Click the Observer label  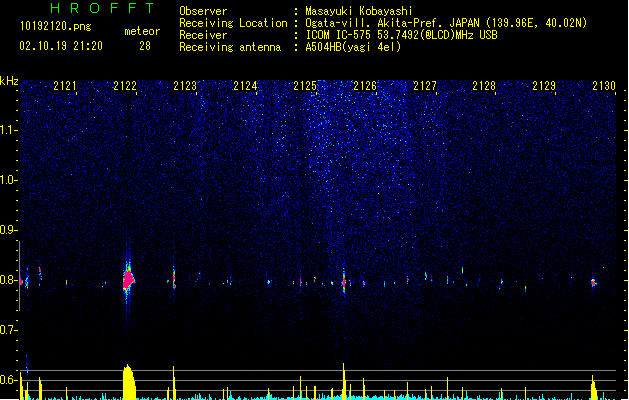pos(203,11)
